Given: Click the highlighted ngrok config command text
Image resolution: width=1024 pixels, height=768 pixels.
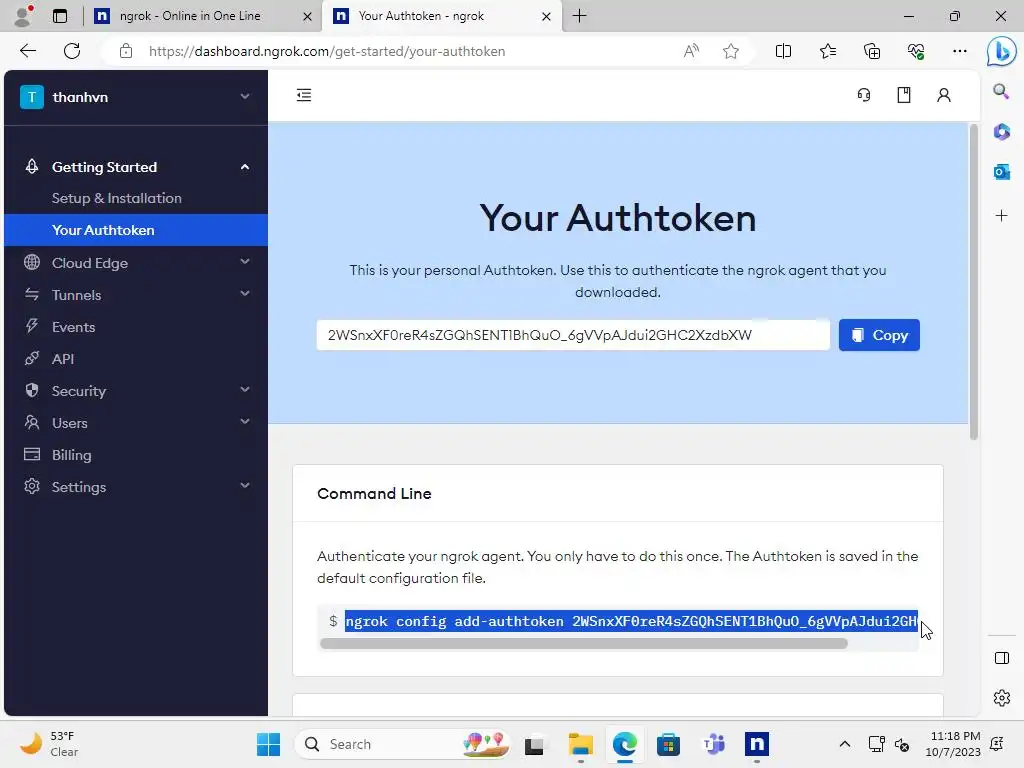Looking at the screenshot, I should pos(631,621).
